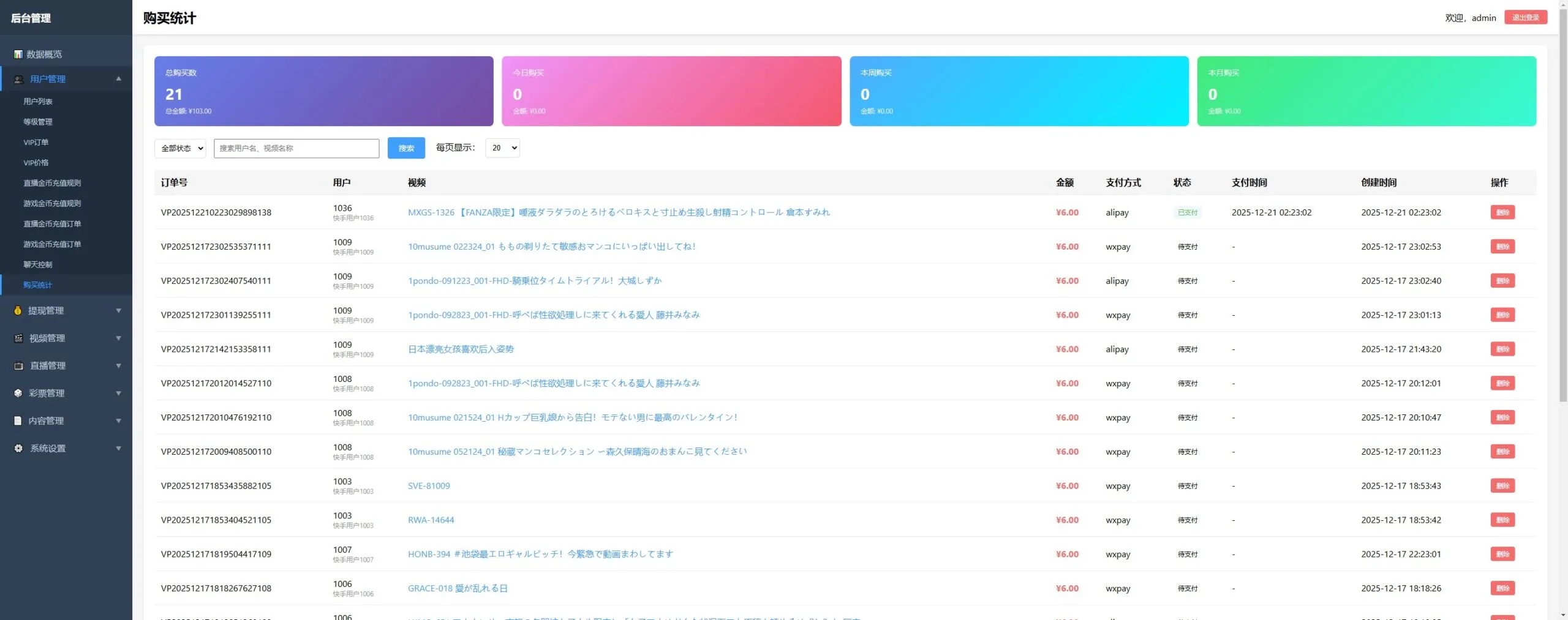Open 用户列表 in the sidebar
The image size is (1568, 620).
[x=38, y=102]
